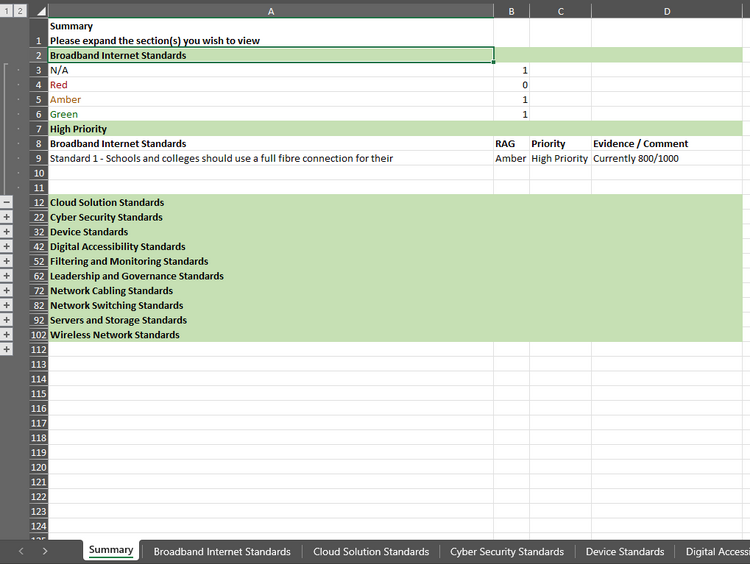Expand group beside row 62 Leadership and Governance
This screenshot has height=564, width=750.
click(6, 276)
